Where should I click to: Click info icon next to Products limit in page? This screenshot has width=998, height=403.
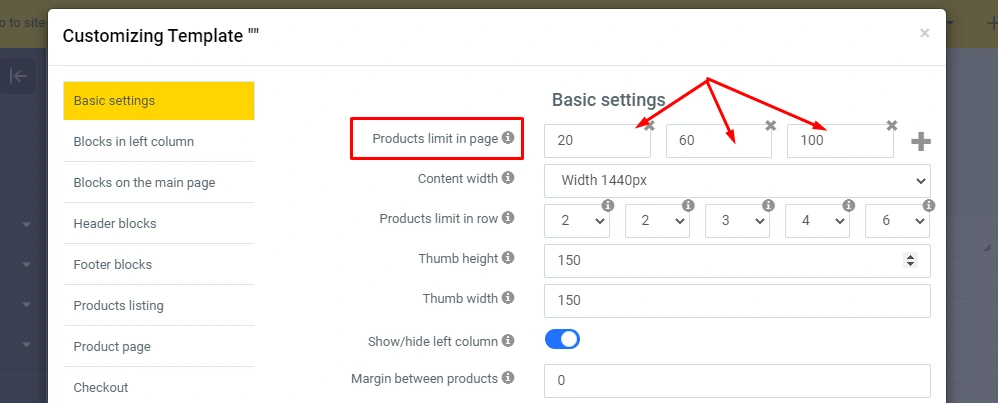[x=508, y=138]
